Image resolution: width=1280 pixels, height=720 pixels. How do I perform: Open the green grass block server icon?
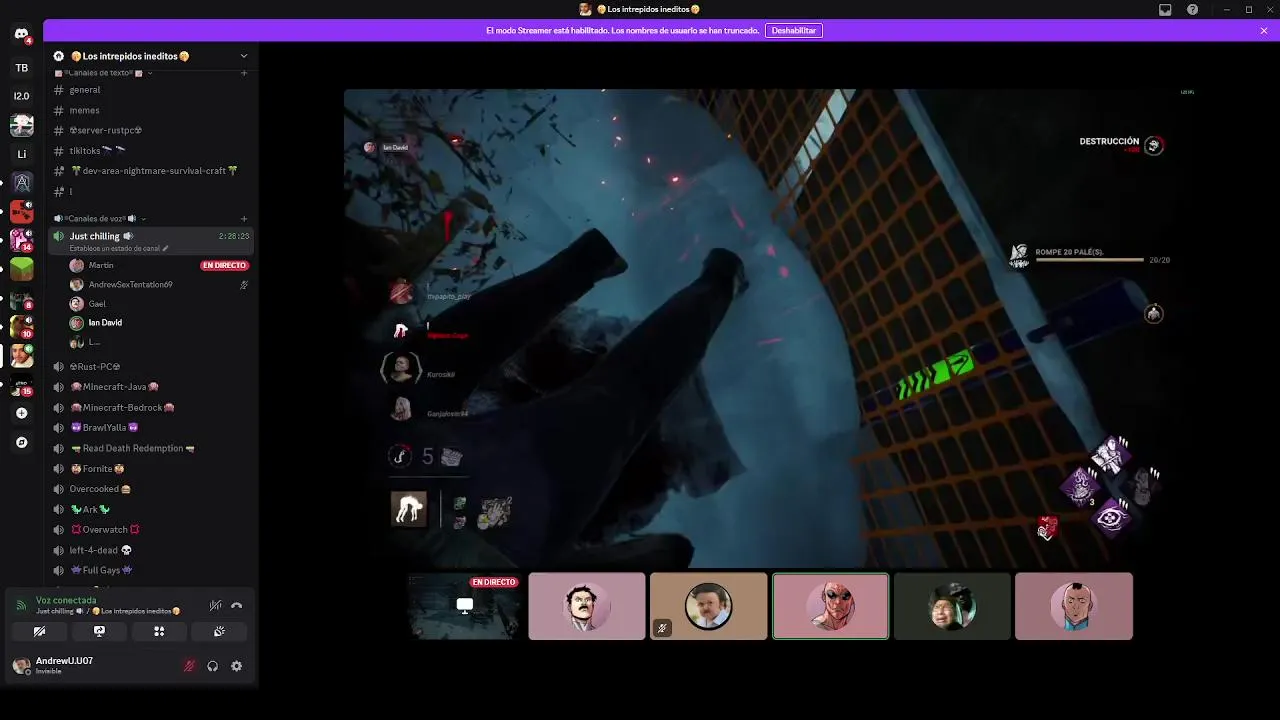click(21, 269)
